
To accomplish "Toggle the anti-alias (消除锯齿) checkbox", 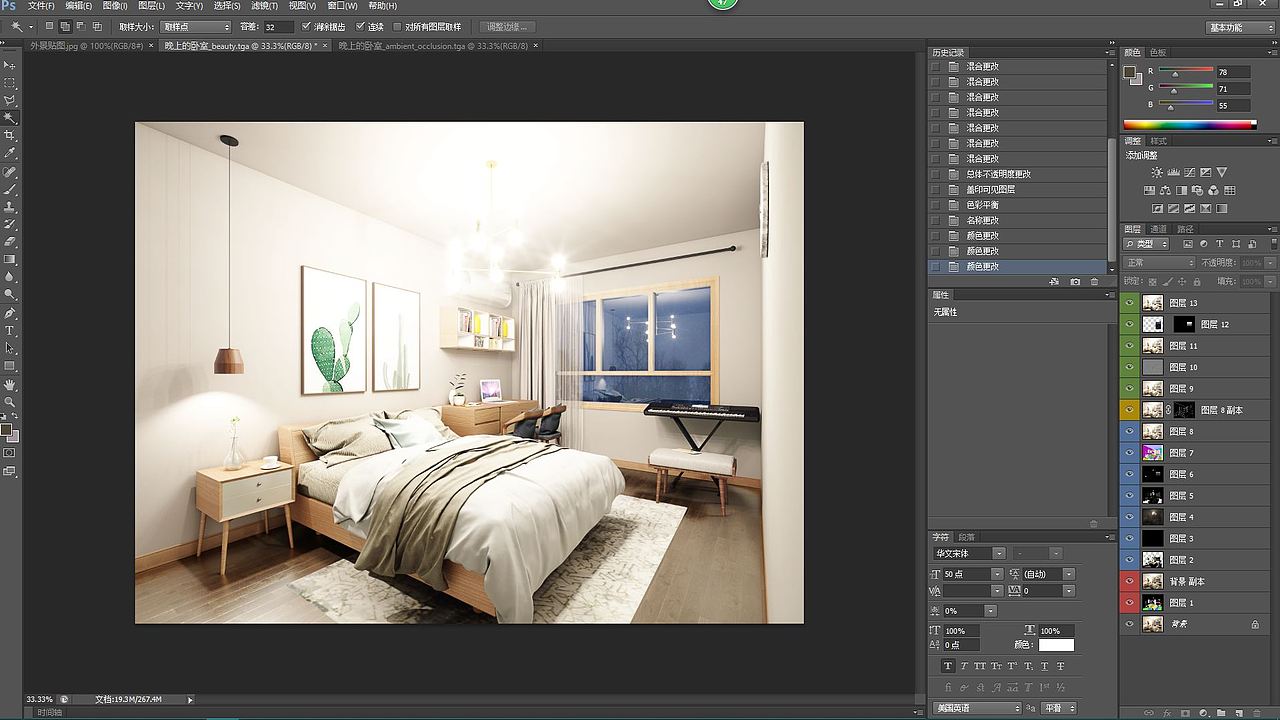I will pos(306,27).
